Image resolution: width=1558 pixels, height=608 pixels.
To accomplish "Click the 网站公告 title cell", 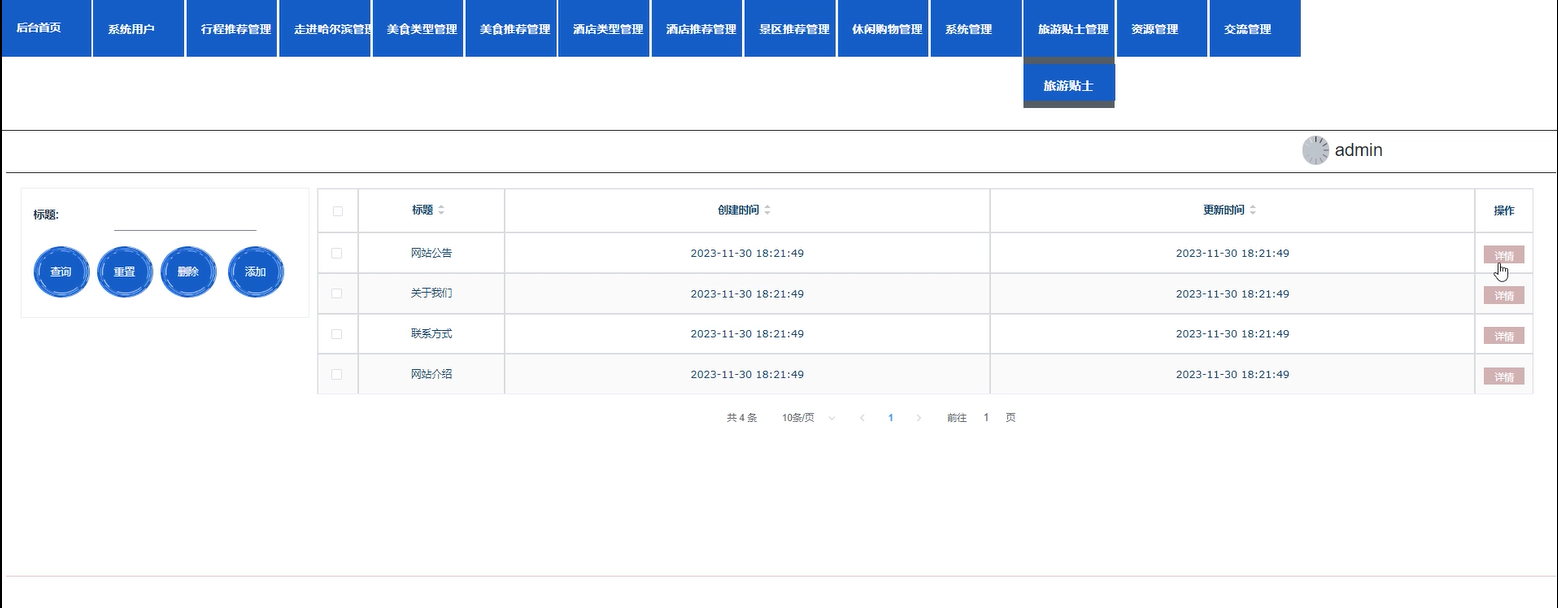I will point(431,253).
